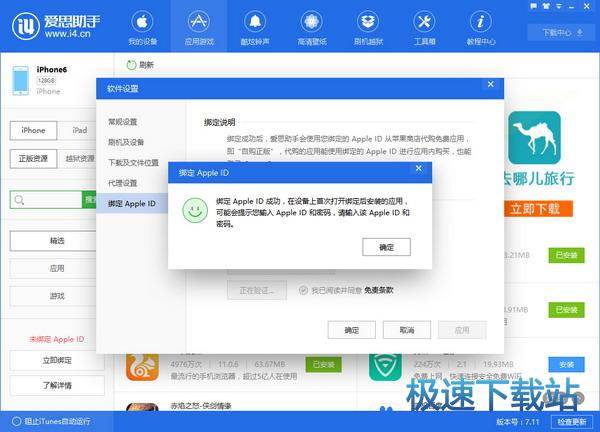Open 代理设置 settings section
This screenshot has height=432, width=600.
click(x=122, y=183)
